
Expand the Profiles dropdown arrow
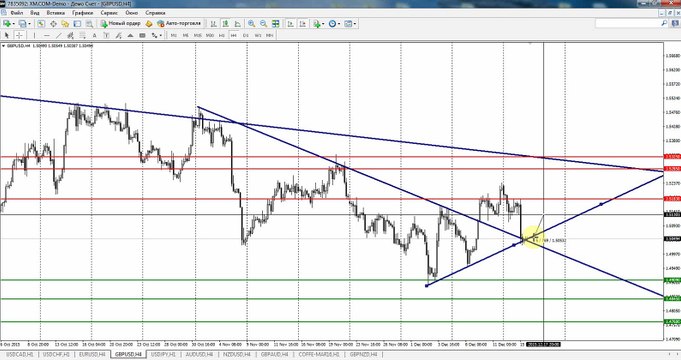click(x=30, y=24)
